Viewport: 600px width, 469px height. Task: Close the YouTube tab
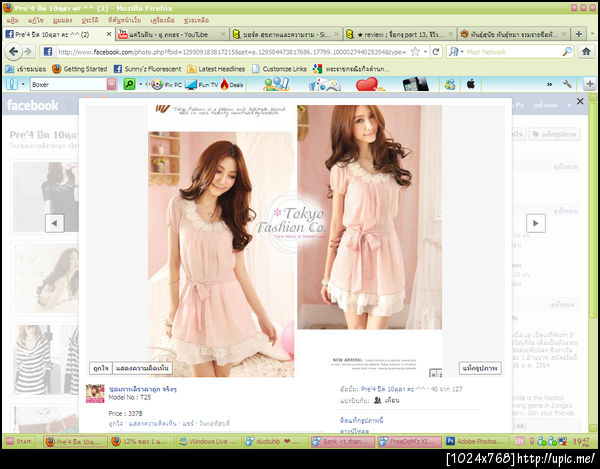pos(223,34)
